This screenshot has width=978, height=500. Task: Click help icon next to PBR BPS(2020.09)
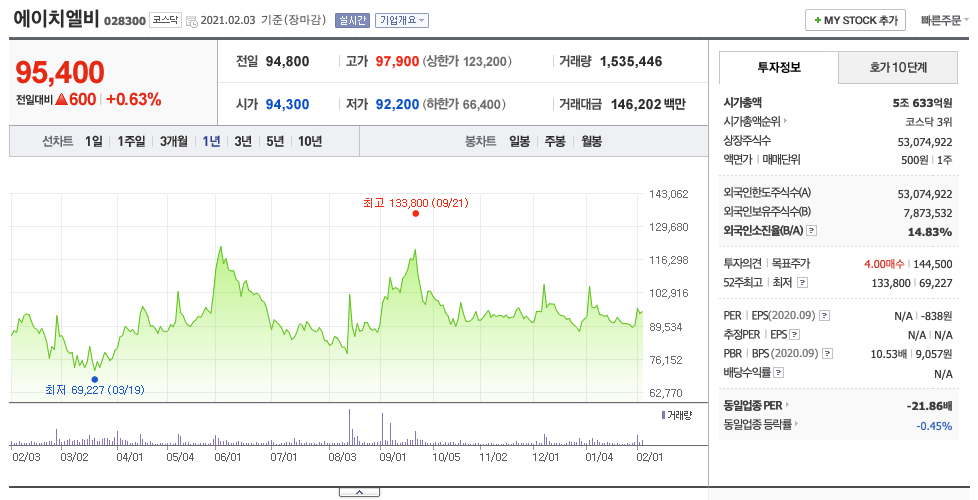point(827,353)
